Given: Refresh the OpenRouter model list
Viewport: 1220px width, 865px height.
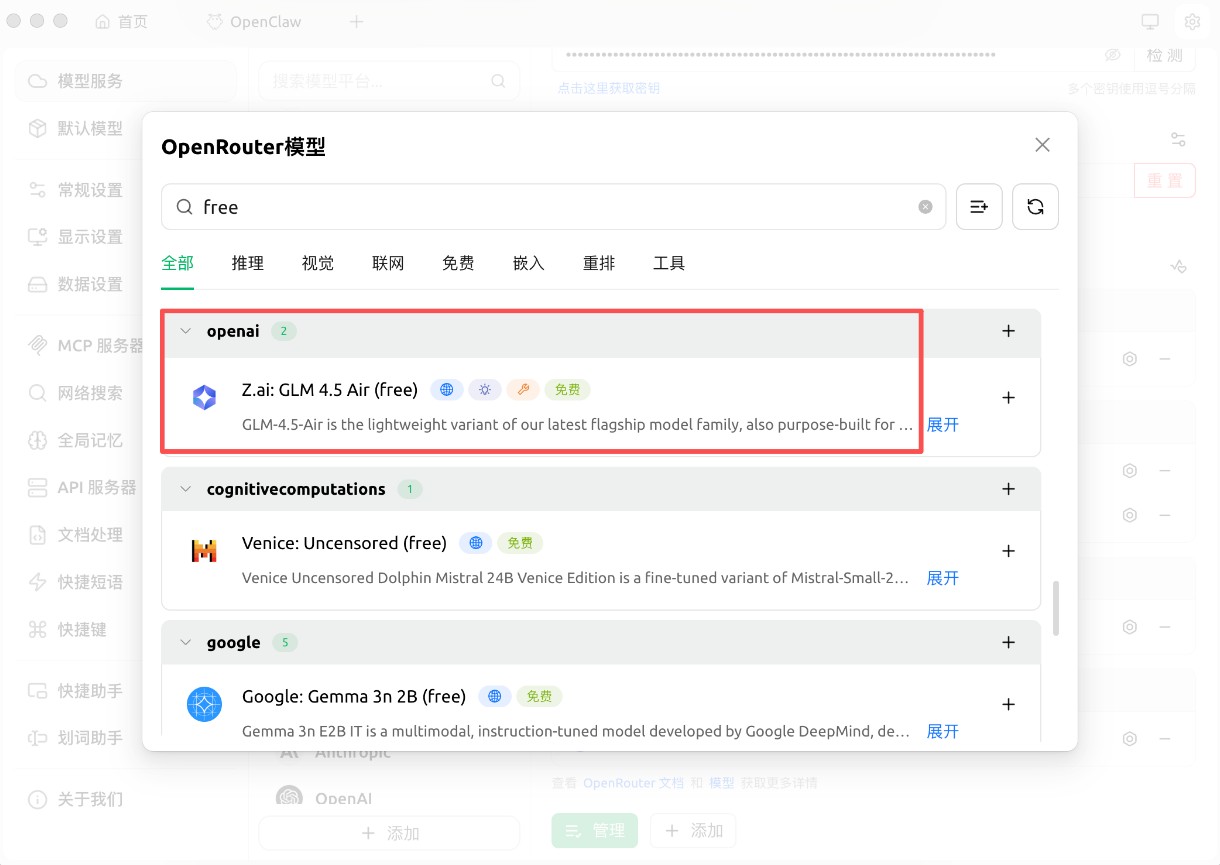Looking at the screenshot, I should click(1035, 206).
